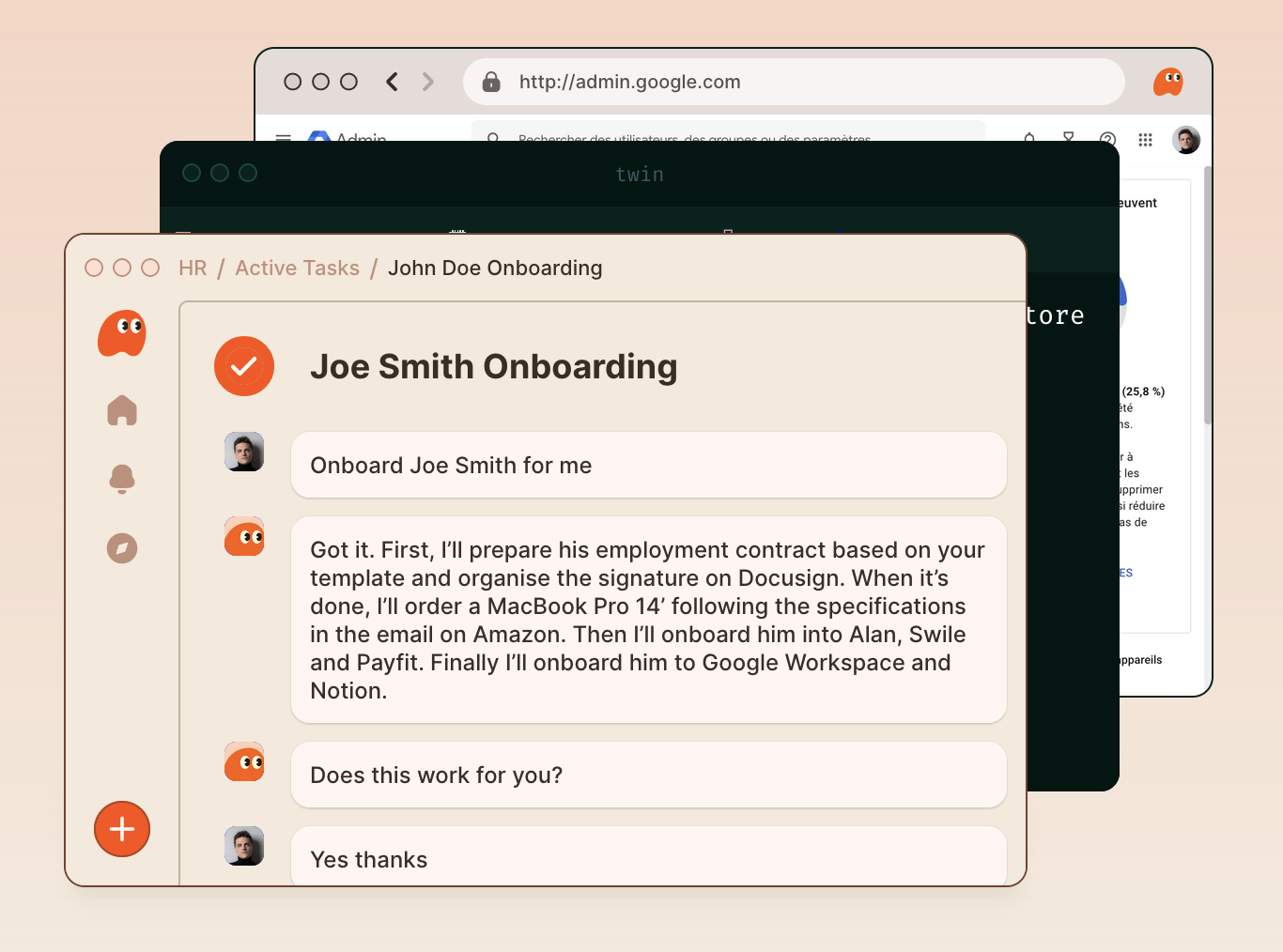Click John Doe Onboarding breadcrumb
Viewport: 1283px width, 952px height.
click(495, 269)
